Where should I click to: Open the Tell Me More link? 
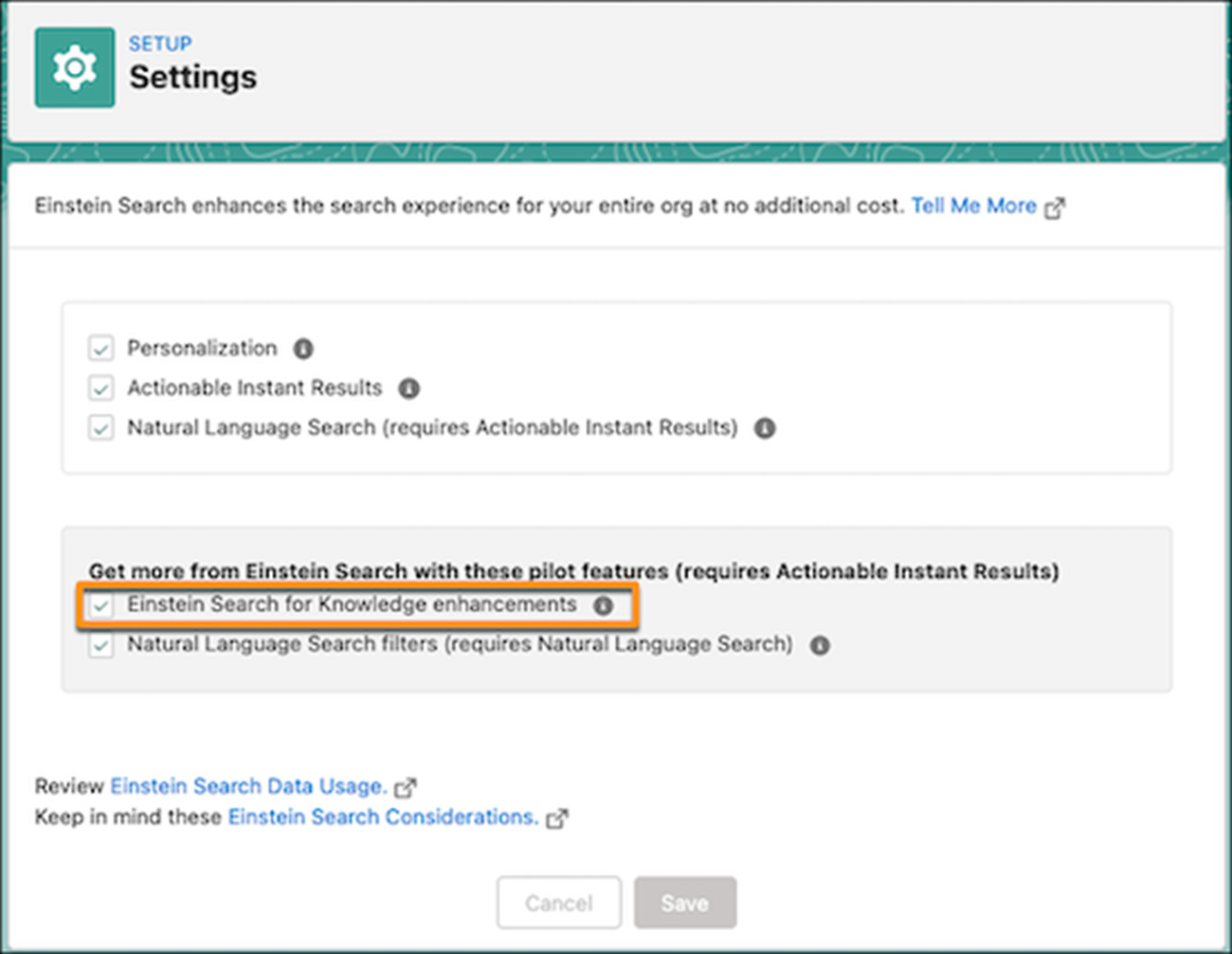(x=973, y=206)
